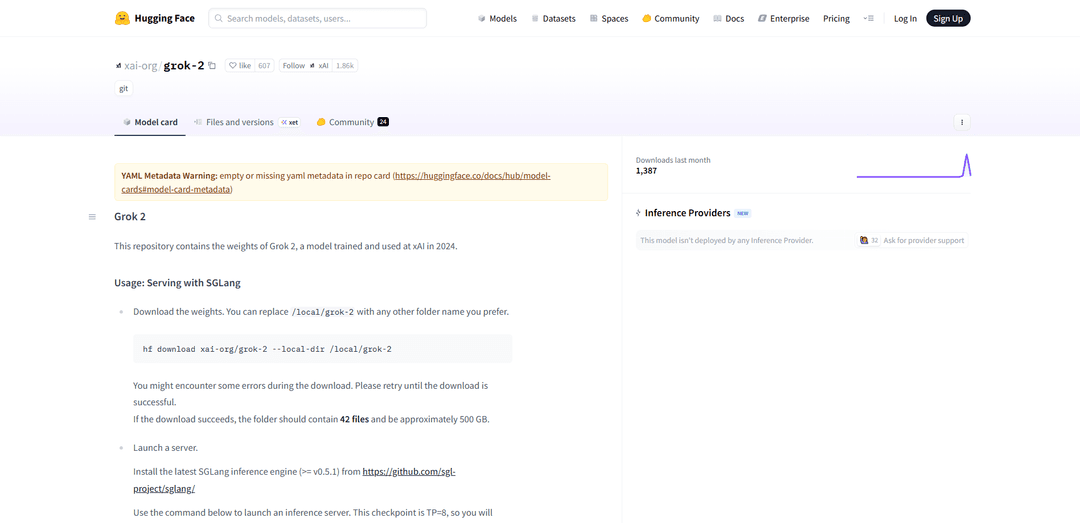
Task: Open the 607 likes count
Action: click(x=264, y=65)
